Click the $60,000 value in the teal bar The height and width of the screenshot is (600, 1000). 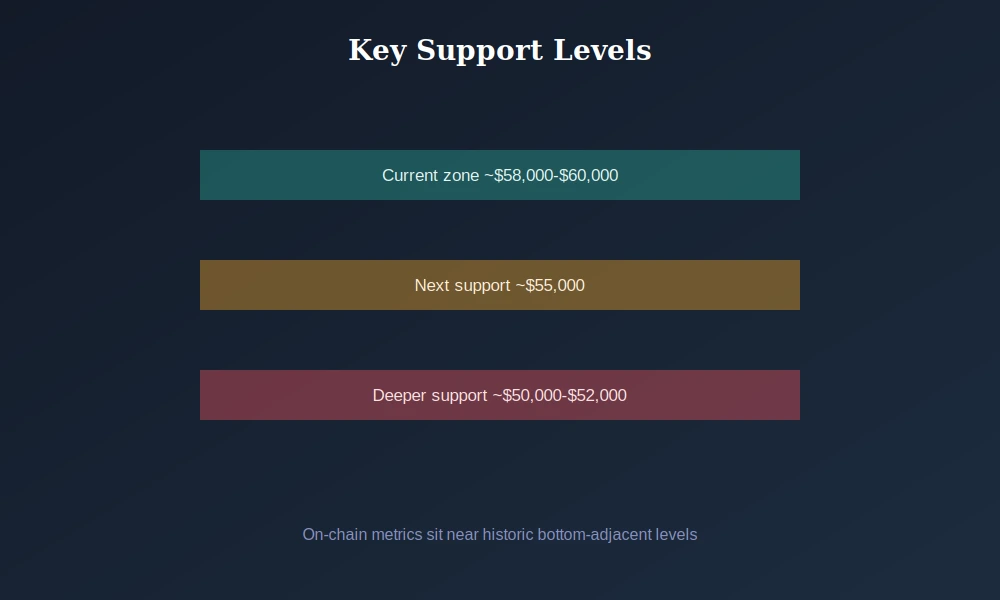[589, 175]
